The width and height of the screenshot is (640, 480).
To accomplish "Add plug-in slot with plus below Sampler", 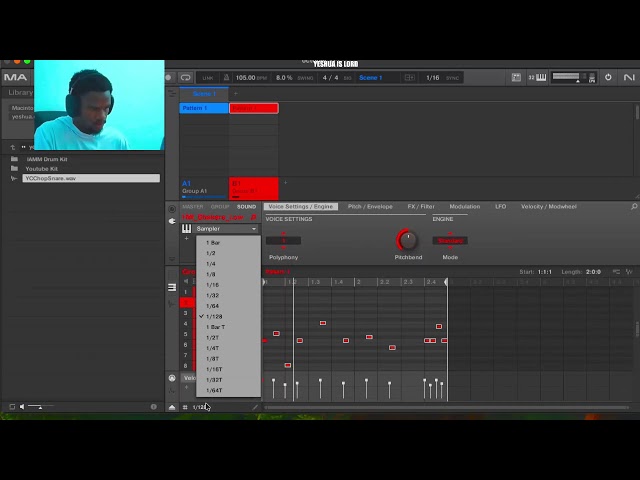I will coord(187,238).
